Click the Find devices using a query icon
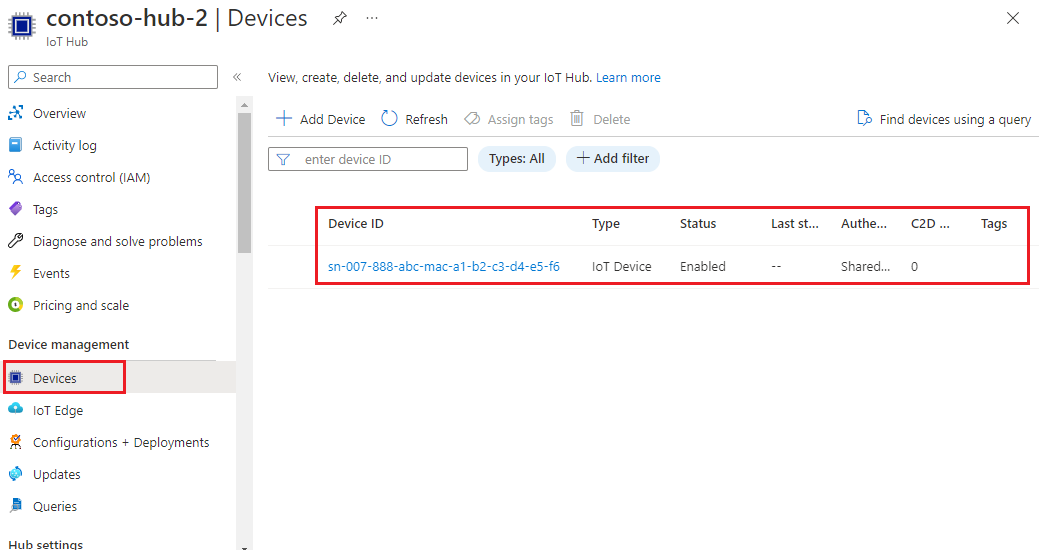 (x=865, y=119)
